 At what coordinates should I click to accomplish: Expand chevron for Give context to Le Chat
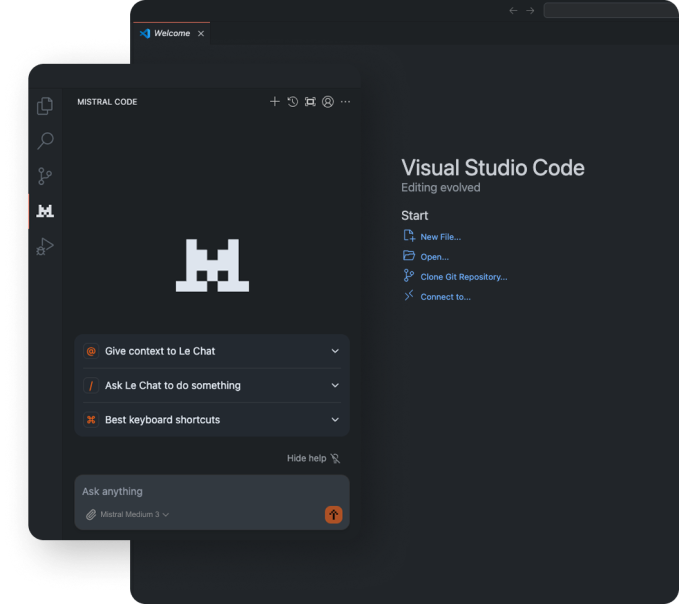click(335, 351)
